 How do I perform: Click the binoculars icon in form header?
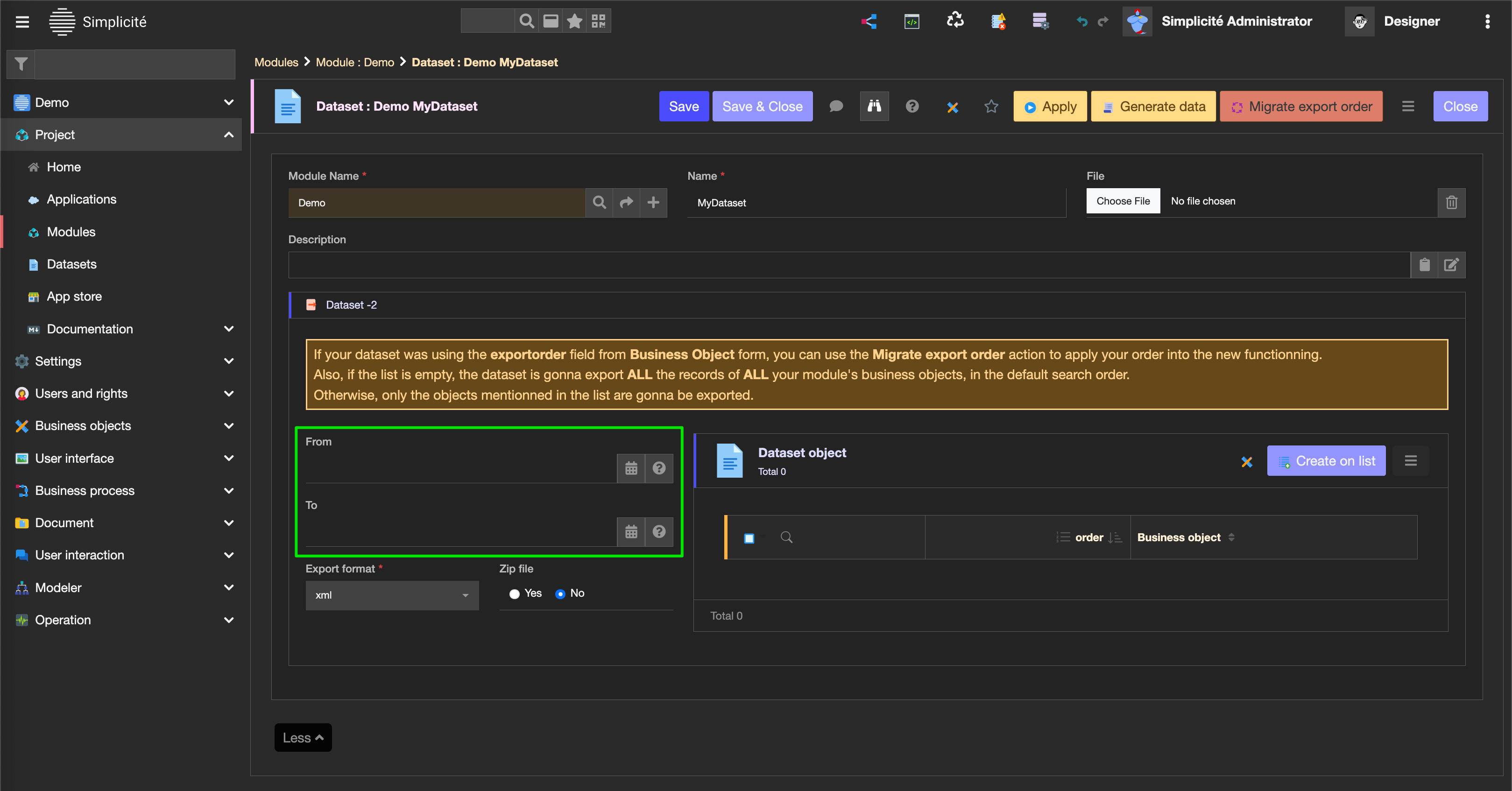click(874, 106)
